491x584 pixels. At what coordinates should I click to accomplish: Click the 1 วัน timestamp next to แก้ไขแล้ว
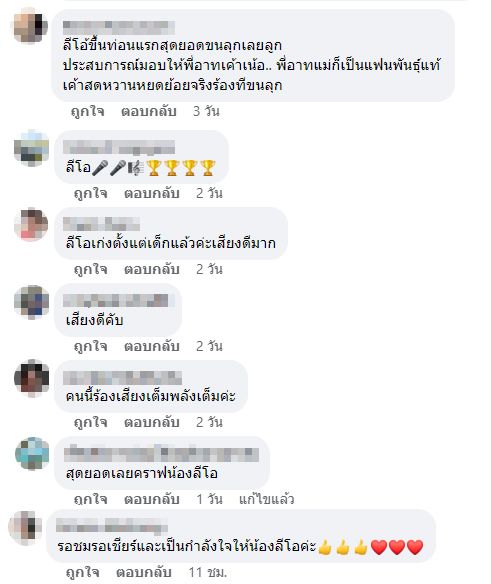pos(209,499)
